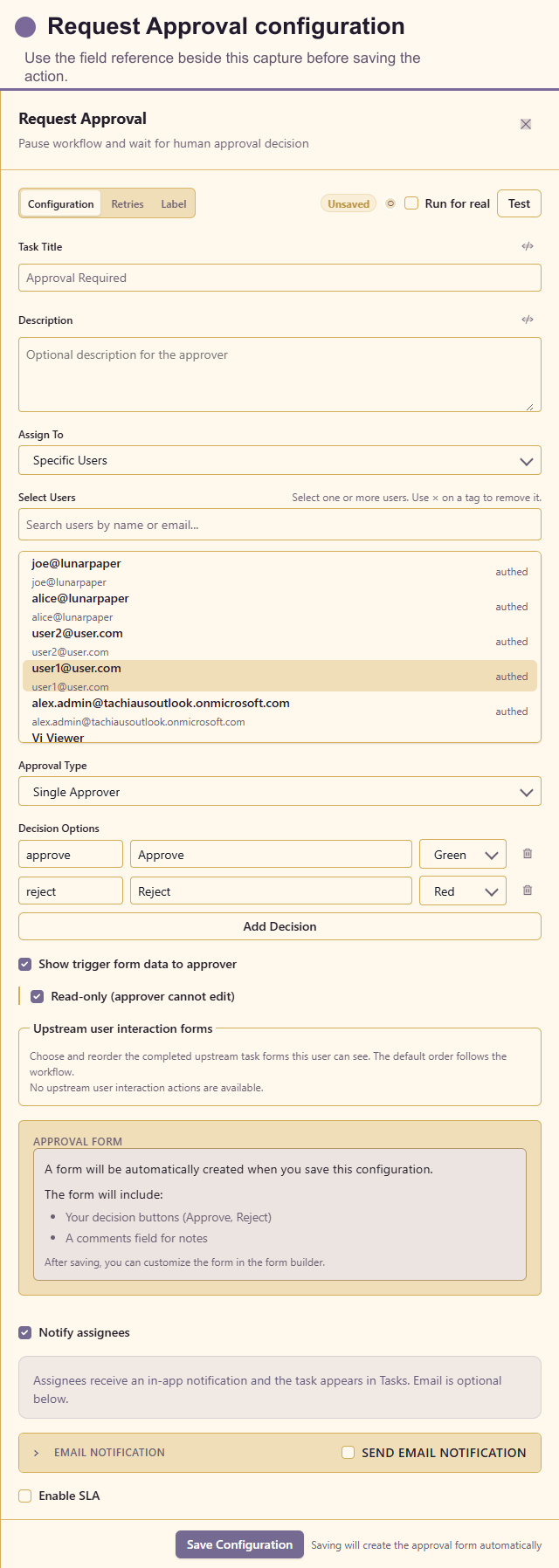This screenshot has height=1568, width=559.
Task: Switch to the Label tab
Action: 174,203
